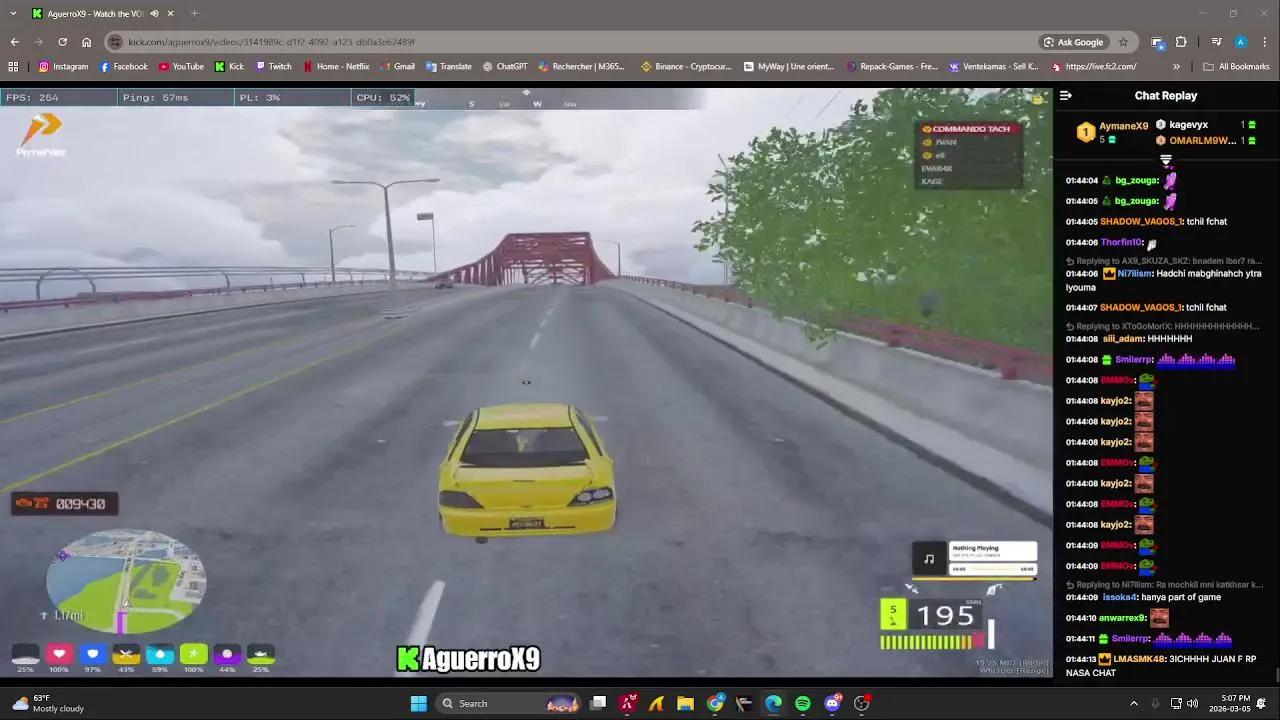
Task: Focus the address bar URL
Action: click(x=271, y=42)
